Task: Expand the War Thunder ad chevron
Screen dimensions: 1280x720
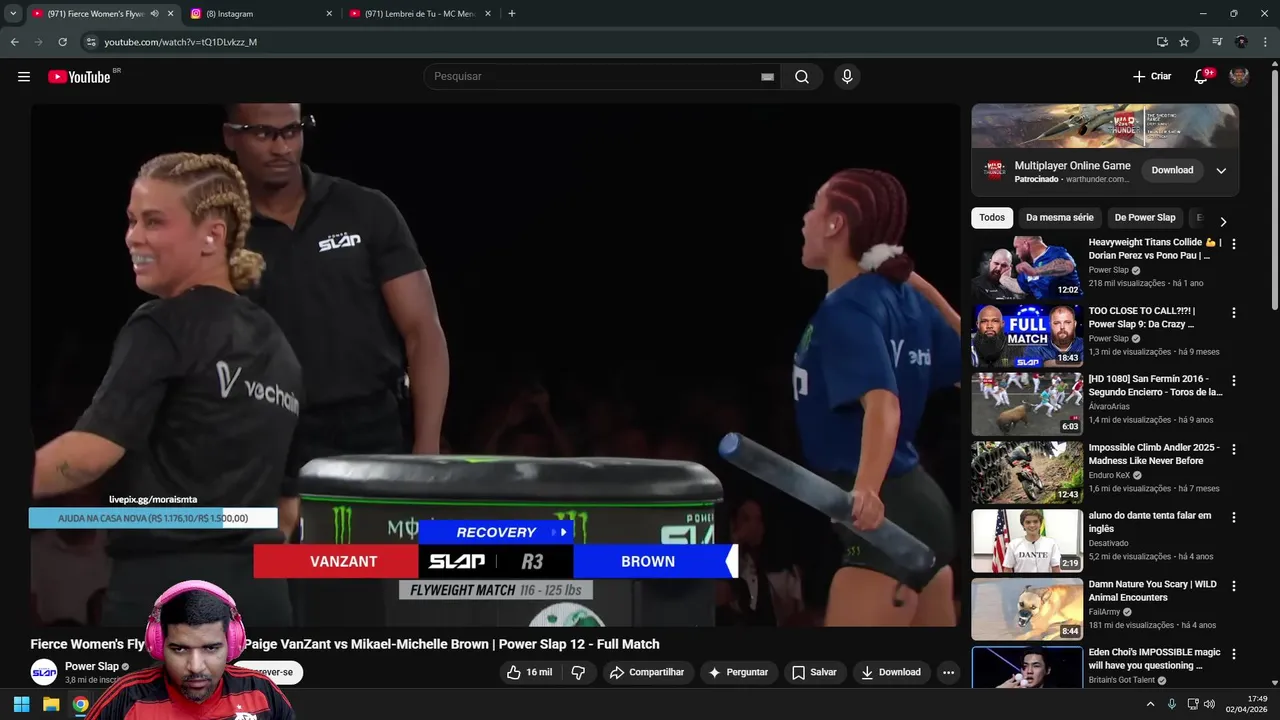Action: click(x=1221, y=171)
